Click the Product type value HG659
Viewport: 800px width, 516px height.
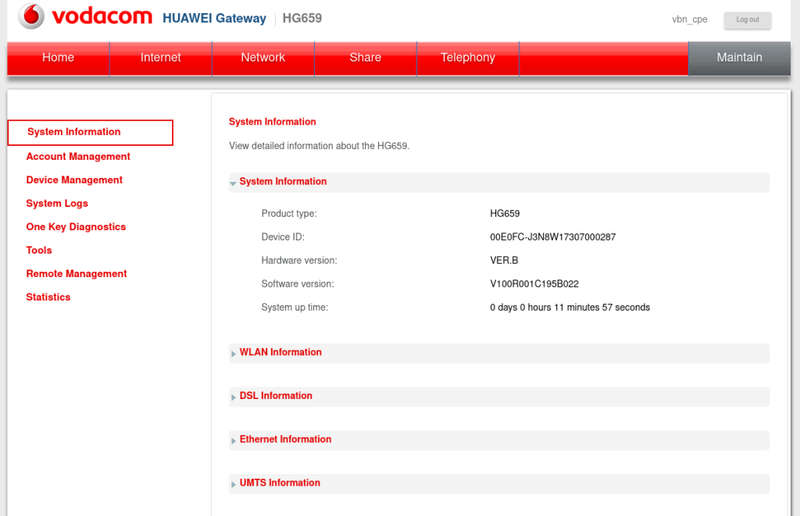click(505, 213)
